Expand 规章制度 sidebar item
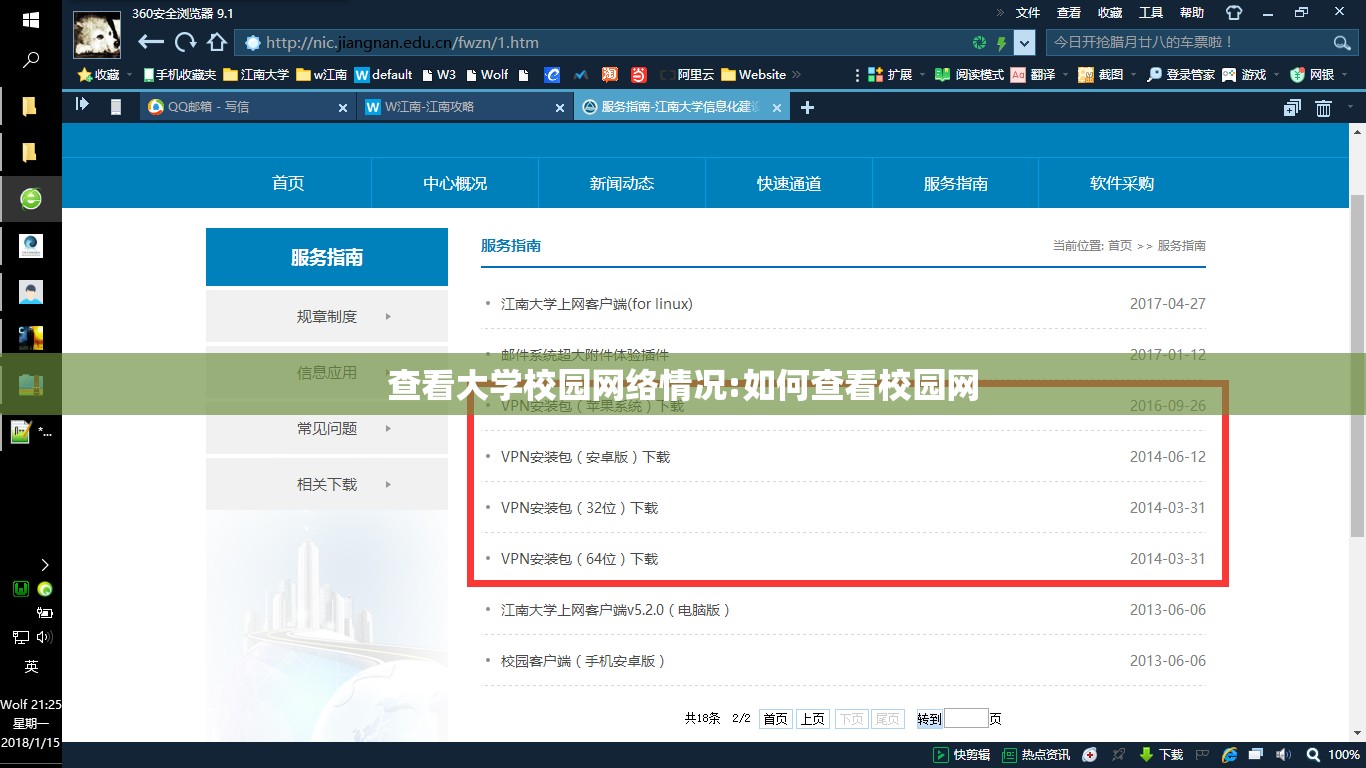Viewport: 1366px width, 768px height. [327, 316]
